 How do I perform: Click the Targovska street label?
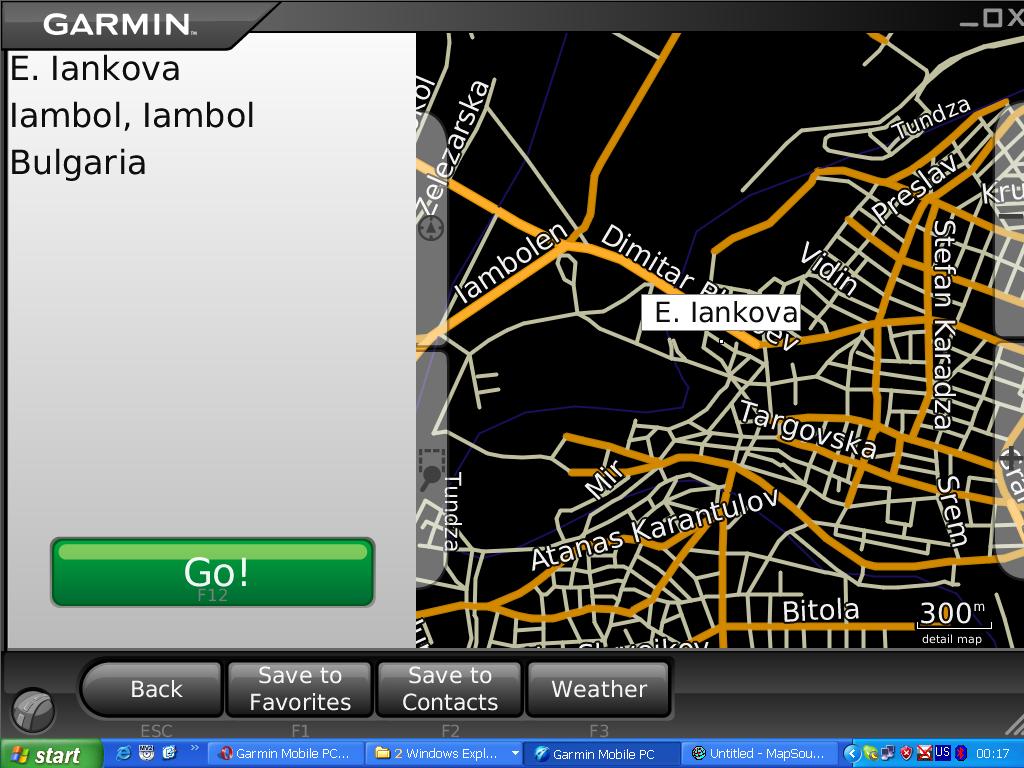click(807, 430)
